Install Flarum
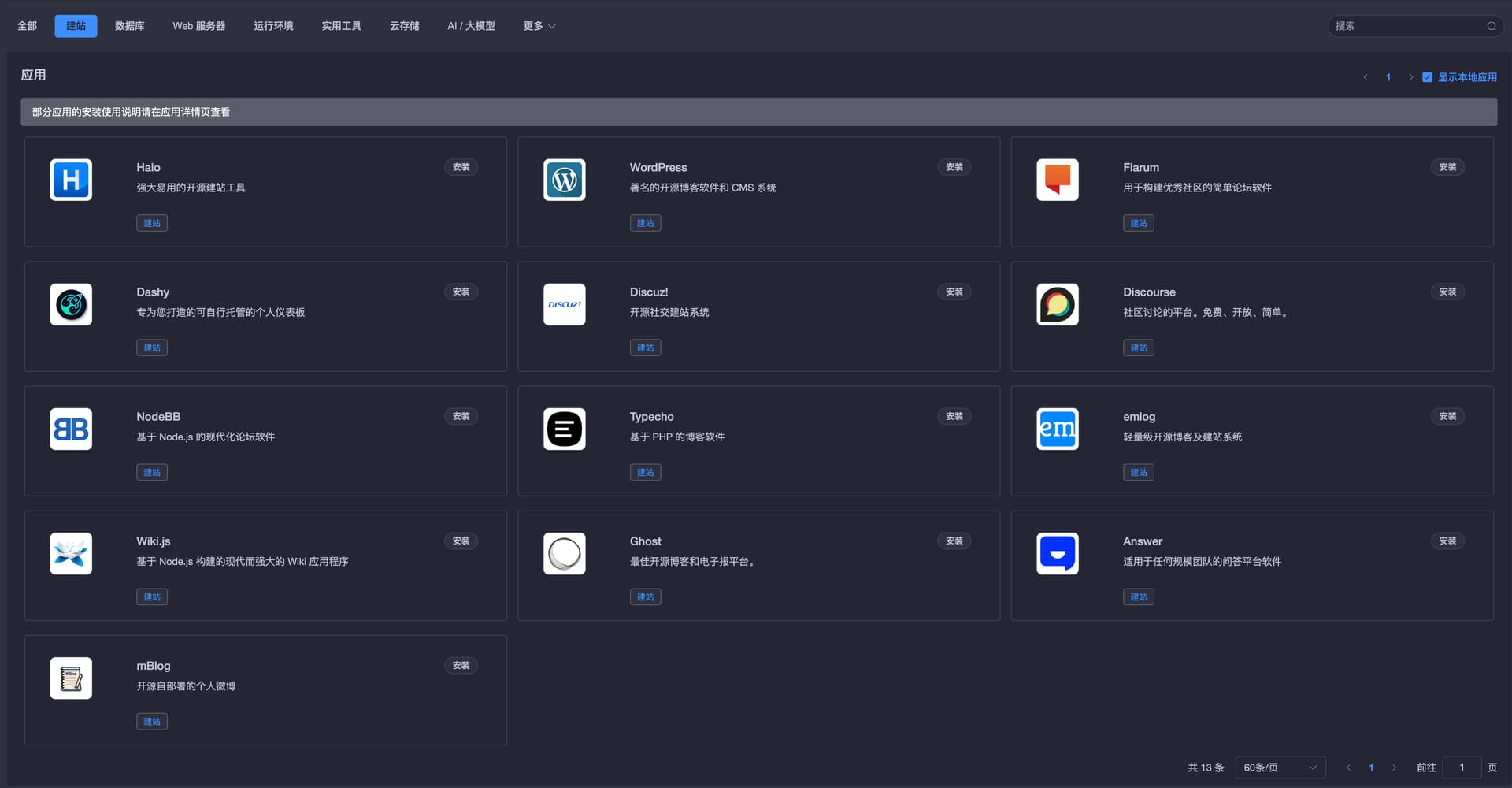This screenshot has width=1512, height=788. [1447, 167]
